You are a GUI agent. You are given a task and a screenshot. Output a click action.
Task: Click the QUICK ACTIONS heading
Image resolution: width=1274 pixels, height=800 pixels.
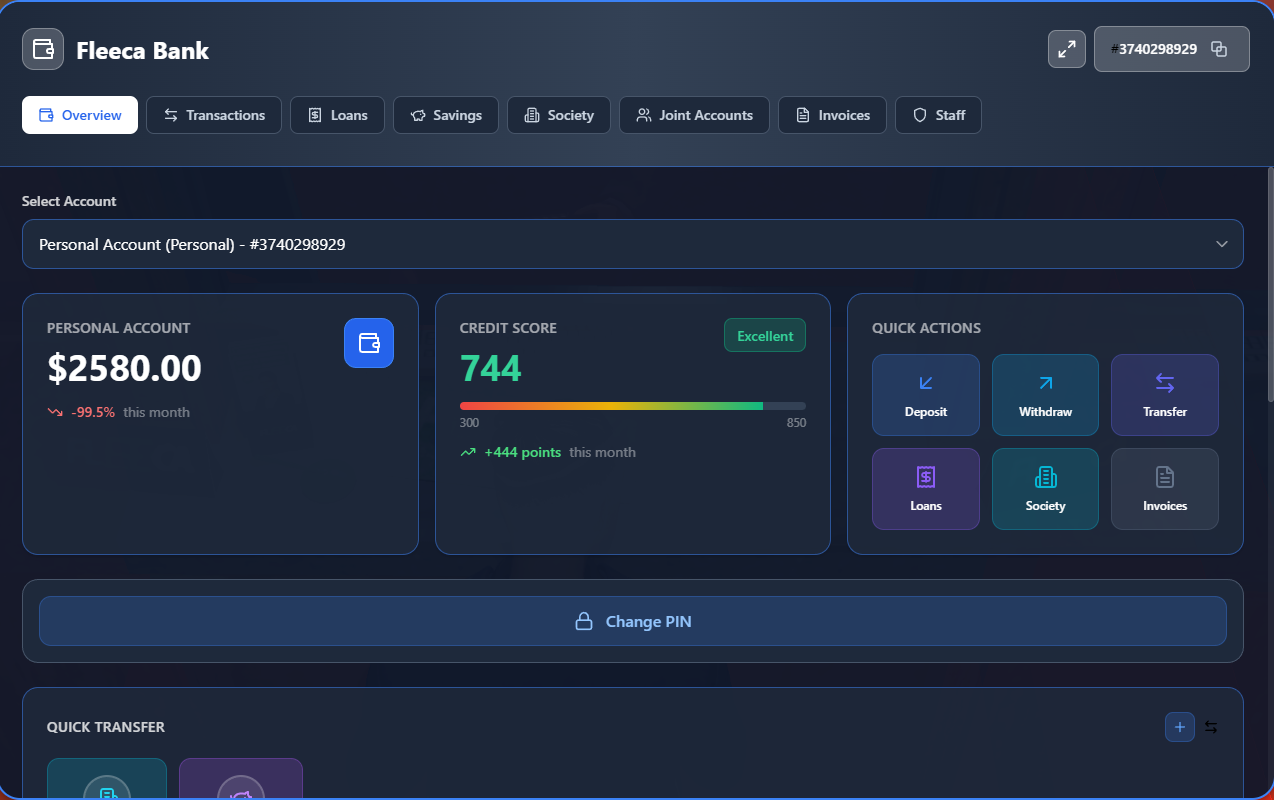point(926,328)
